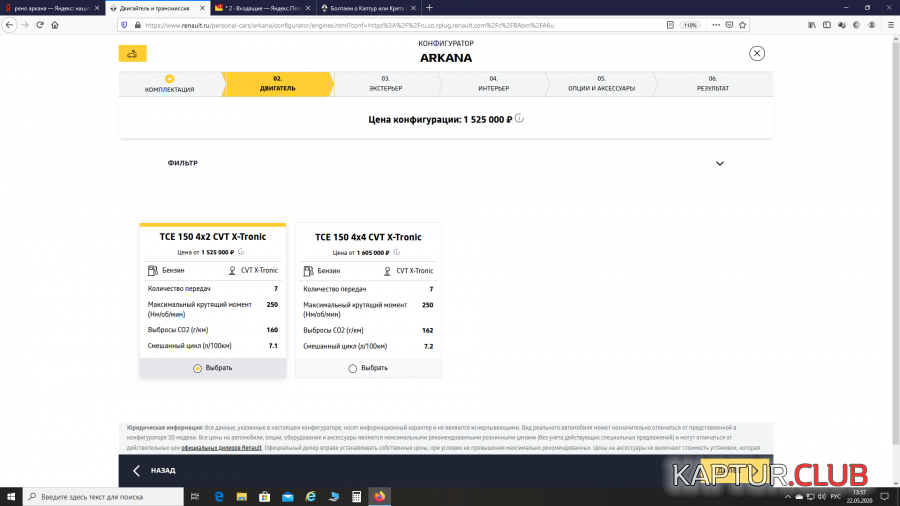Click the НАЗАД button in bottom bar
This screenshot has width=900, height=506.
click(162, 470)
